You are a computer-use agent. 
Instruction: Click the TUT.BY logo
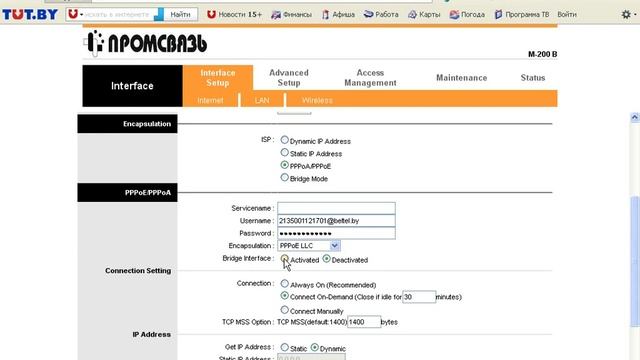(30, 14)
